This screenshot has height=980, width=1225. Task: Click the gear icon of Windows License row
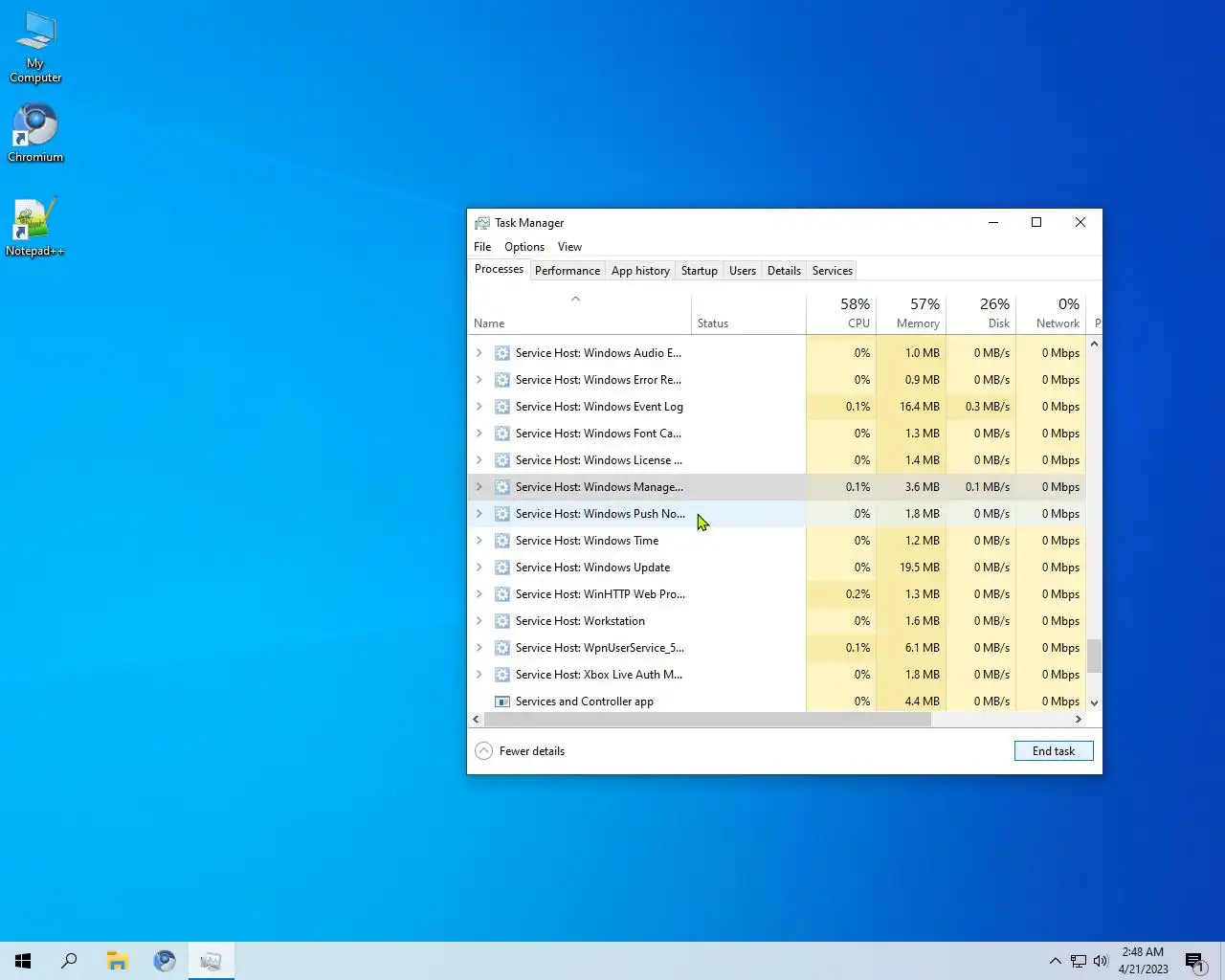(x=501, y=460)
